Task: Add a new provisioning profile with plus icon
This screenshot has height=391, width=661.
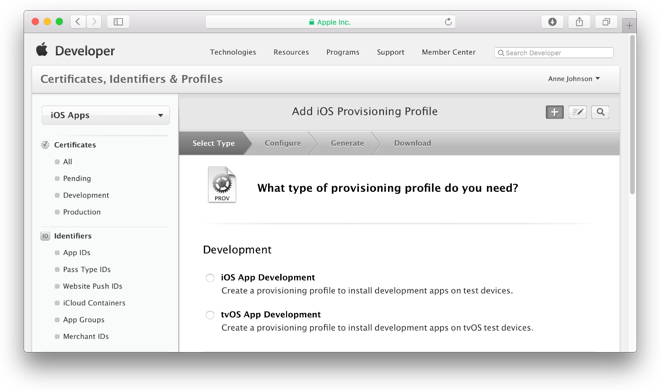Action: point(555,112)
